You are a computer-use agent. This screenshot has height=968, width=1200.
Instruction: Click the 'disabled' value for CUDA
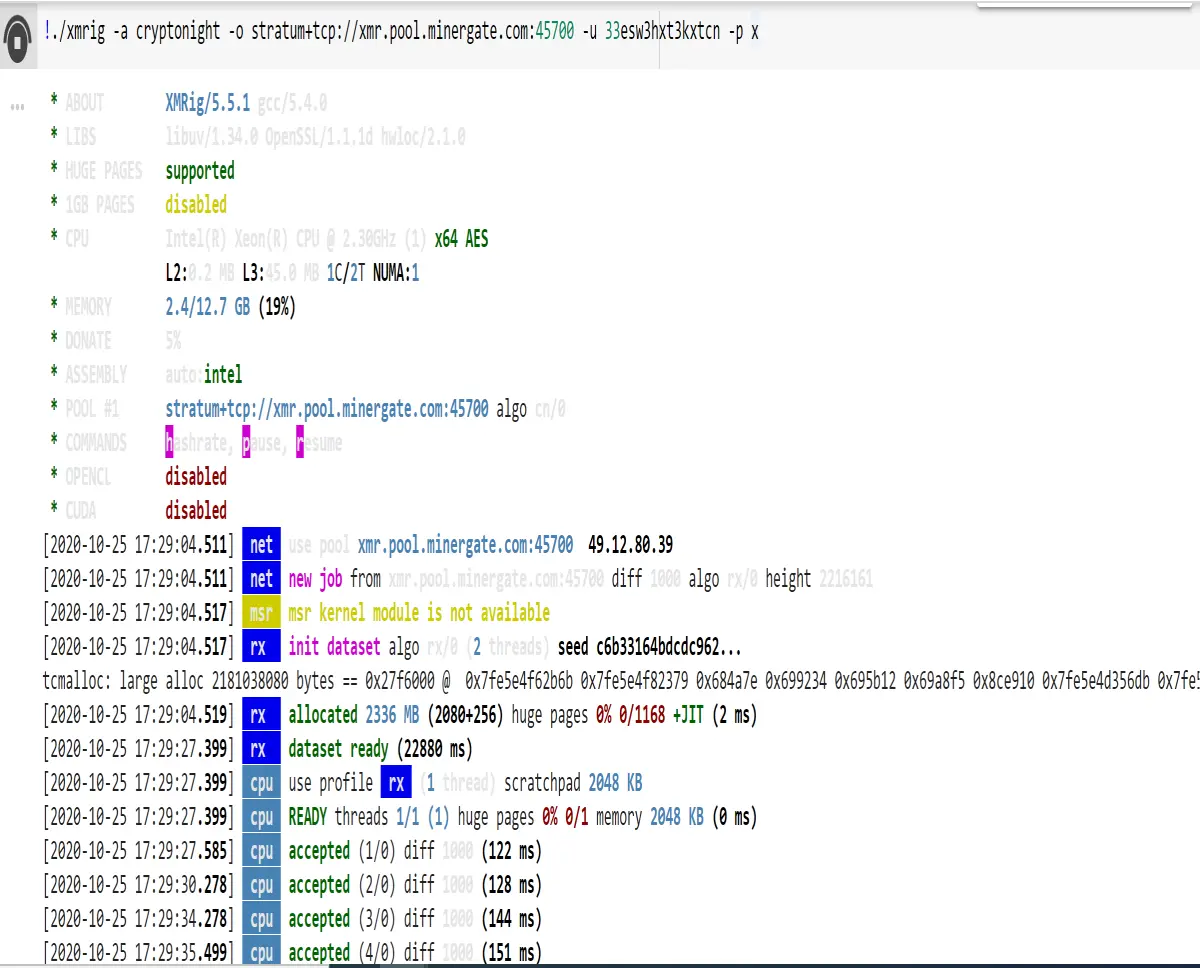coord(196,510)
